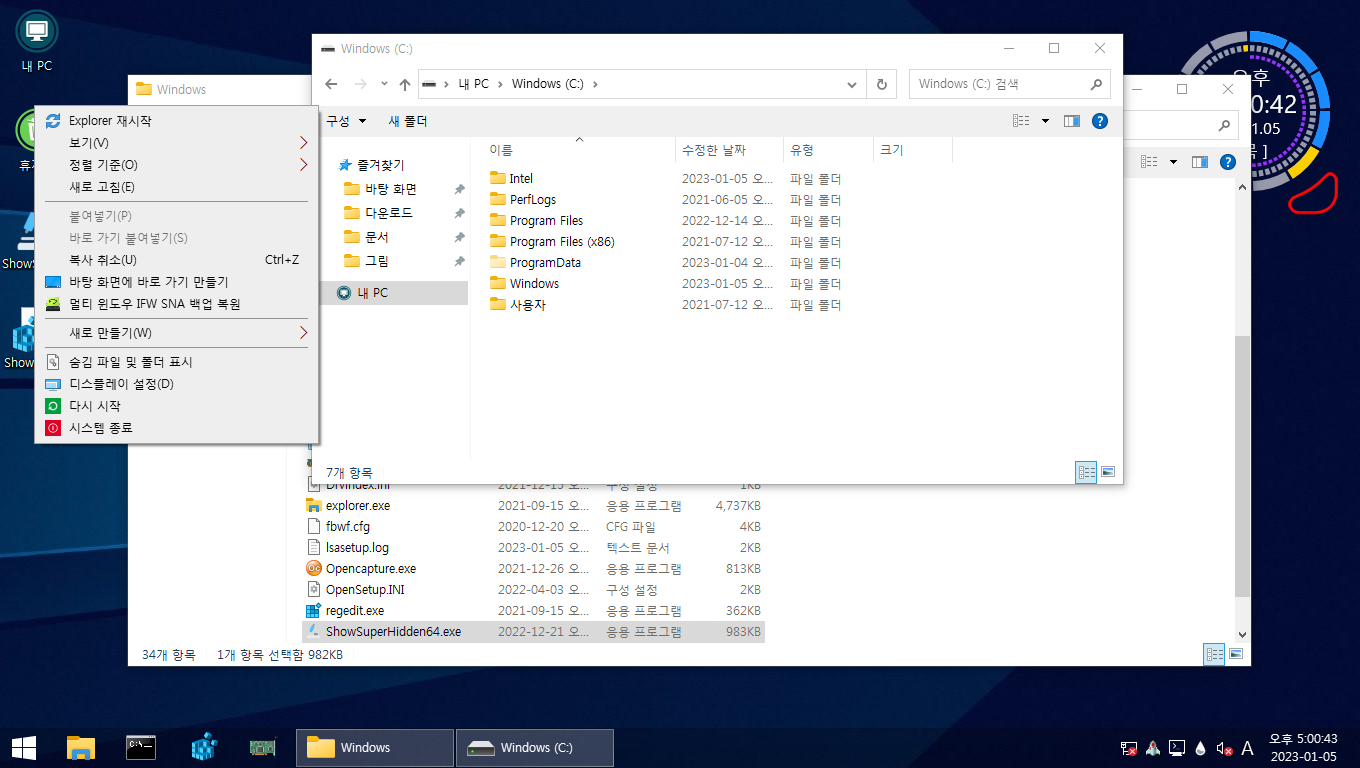Image resolution: width=1360 pixels, height=768 pixels.
Task: Click the refresh button next to address bar
Action: coord(881,84)
